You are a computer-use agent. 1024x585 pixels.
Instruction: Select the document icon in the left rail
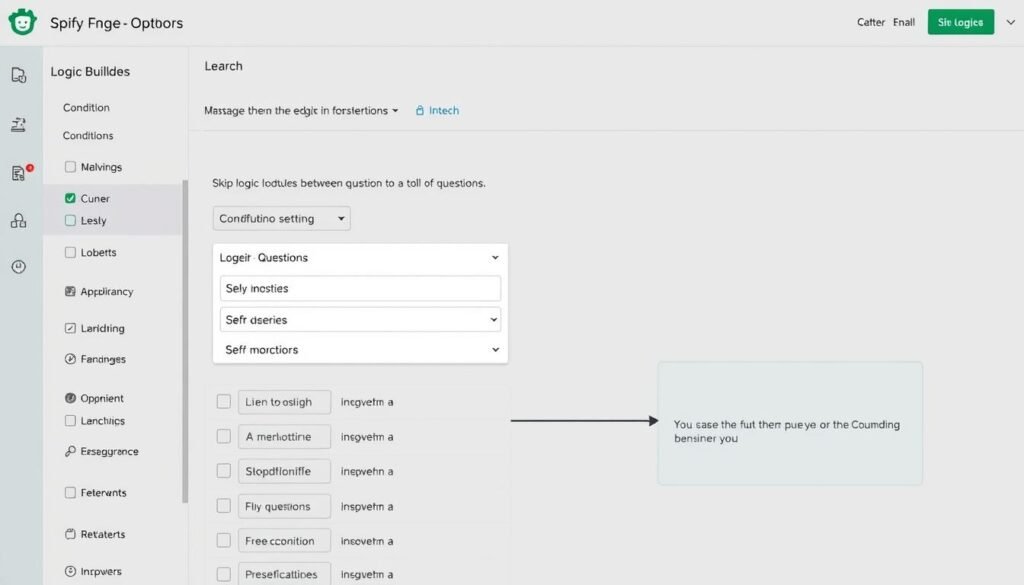[21, 74]
